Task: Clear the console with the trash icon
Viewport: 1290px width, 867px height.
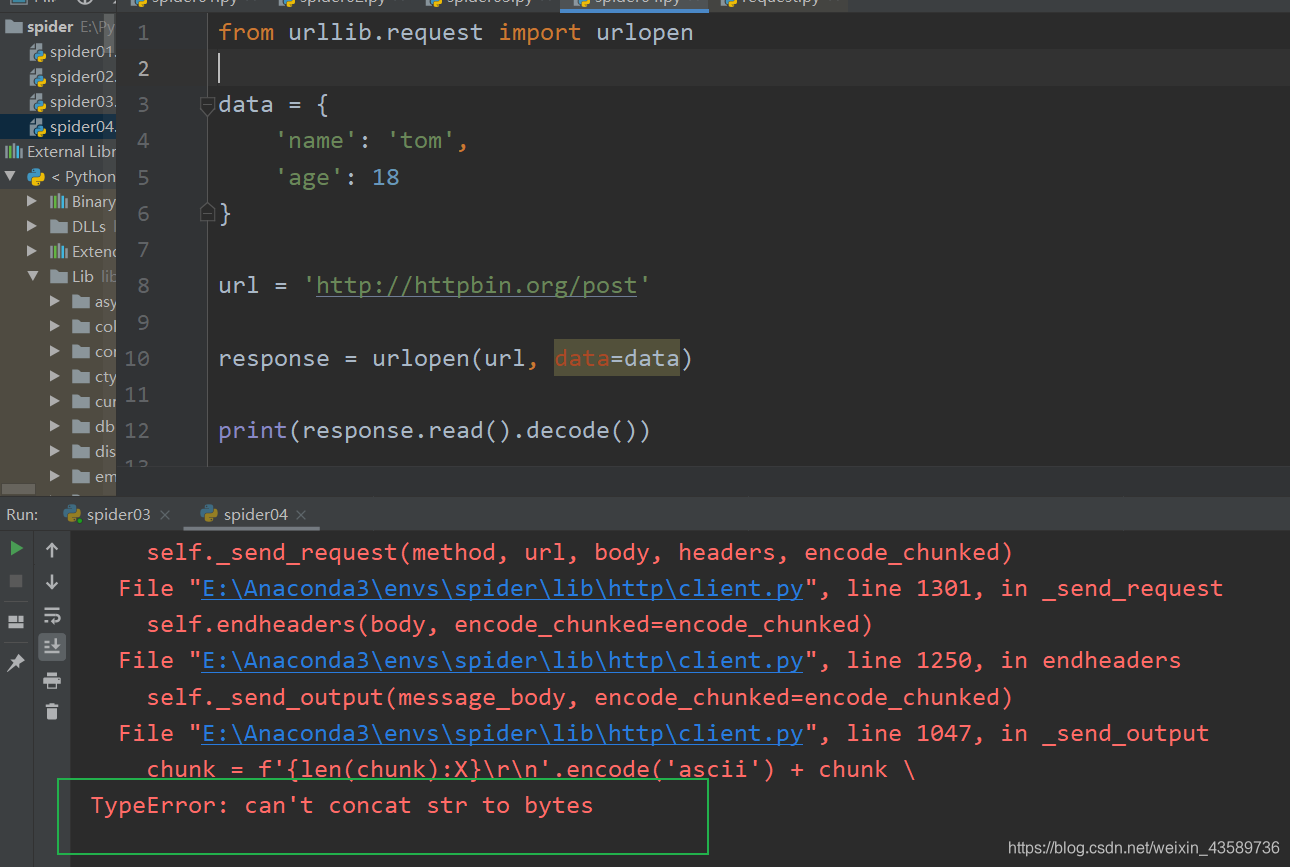Action: (x=52, y=712)
